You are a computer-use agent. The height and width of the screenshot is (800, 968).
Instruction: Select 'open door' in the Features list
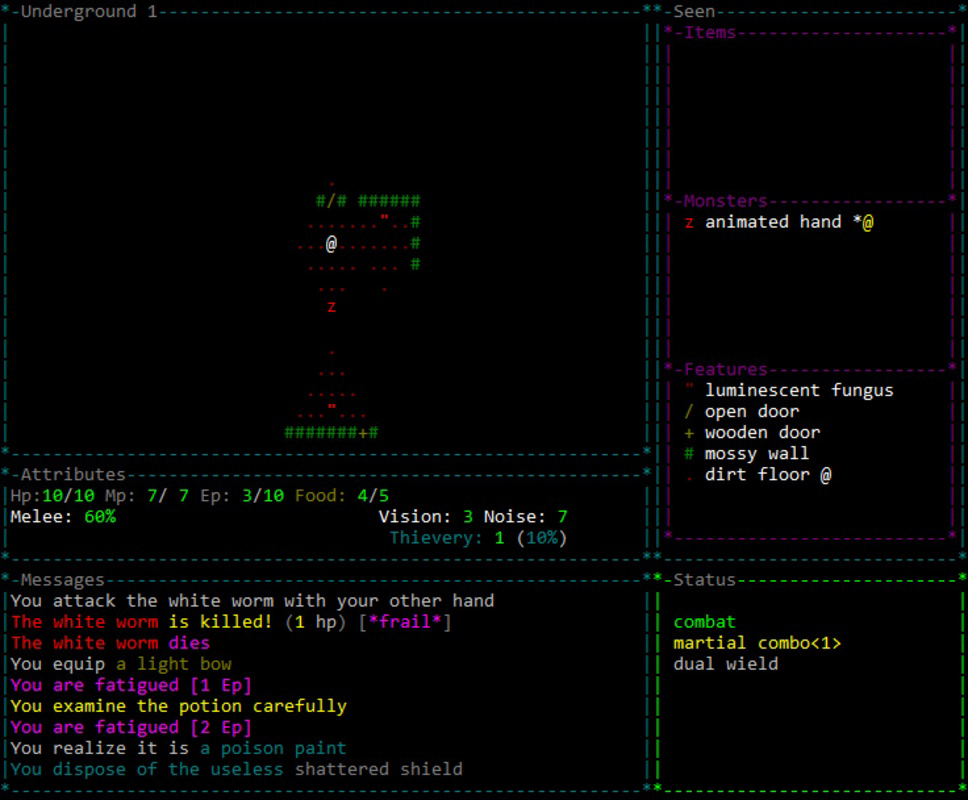point(752,412)
